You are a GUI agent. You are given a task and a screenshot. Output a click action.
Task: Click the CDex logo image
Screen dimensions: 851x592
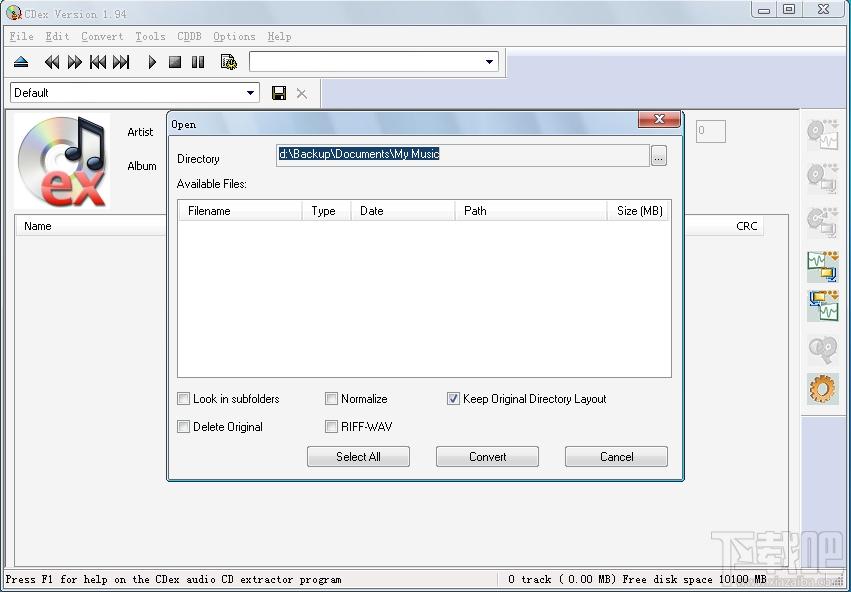tap(62, 161)
